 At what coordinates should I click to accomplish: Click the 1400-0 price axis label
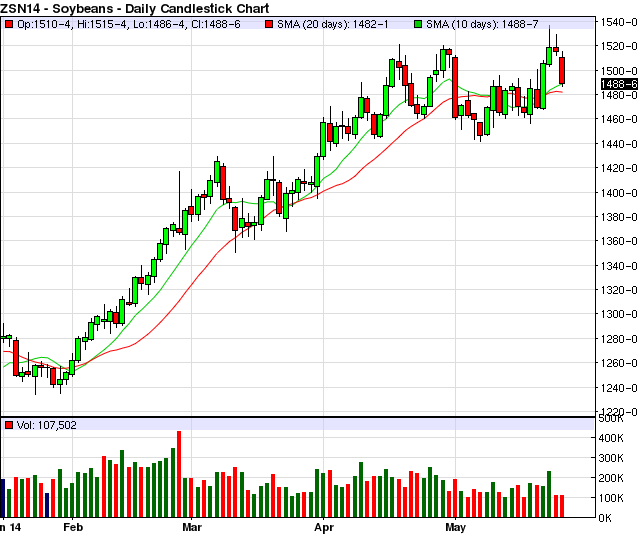coord(619,193)
